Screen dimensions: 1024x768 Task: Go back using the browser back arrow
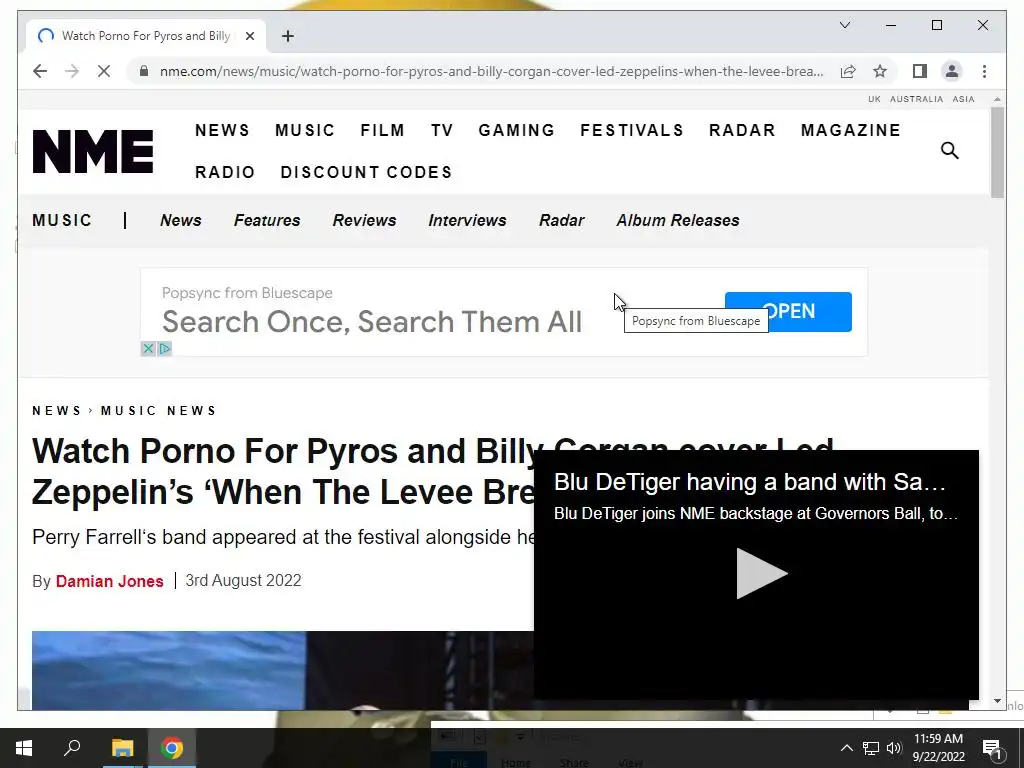click(x=40, y=71)
